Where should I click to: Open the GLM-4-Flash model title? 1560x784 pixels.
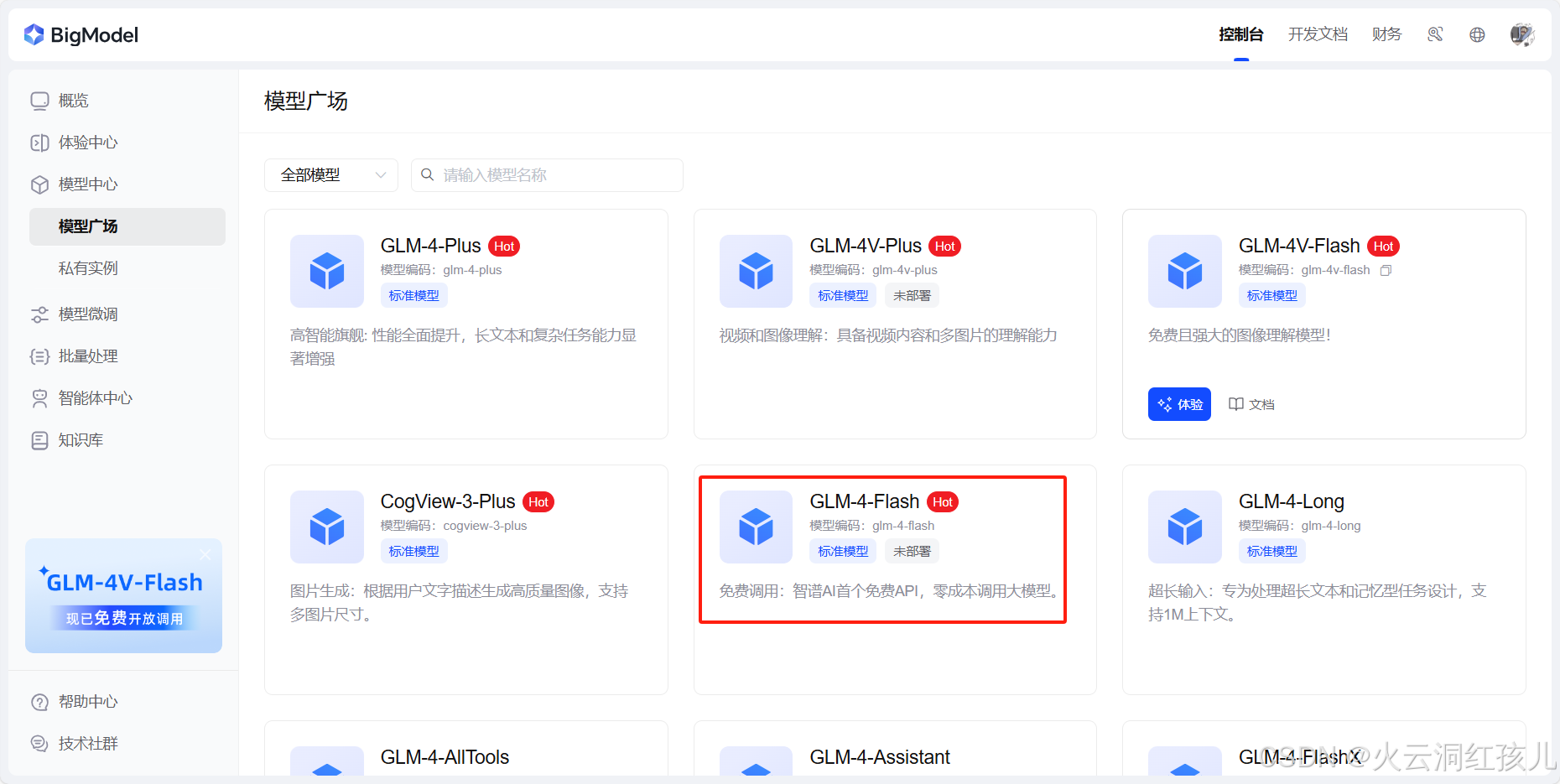(x=865, y=501)
